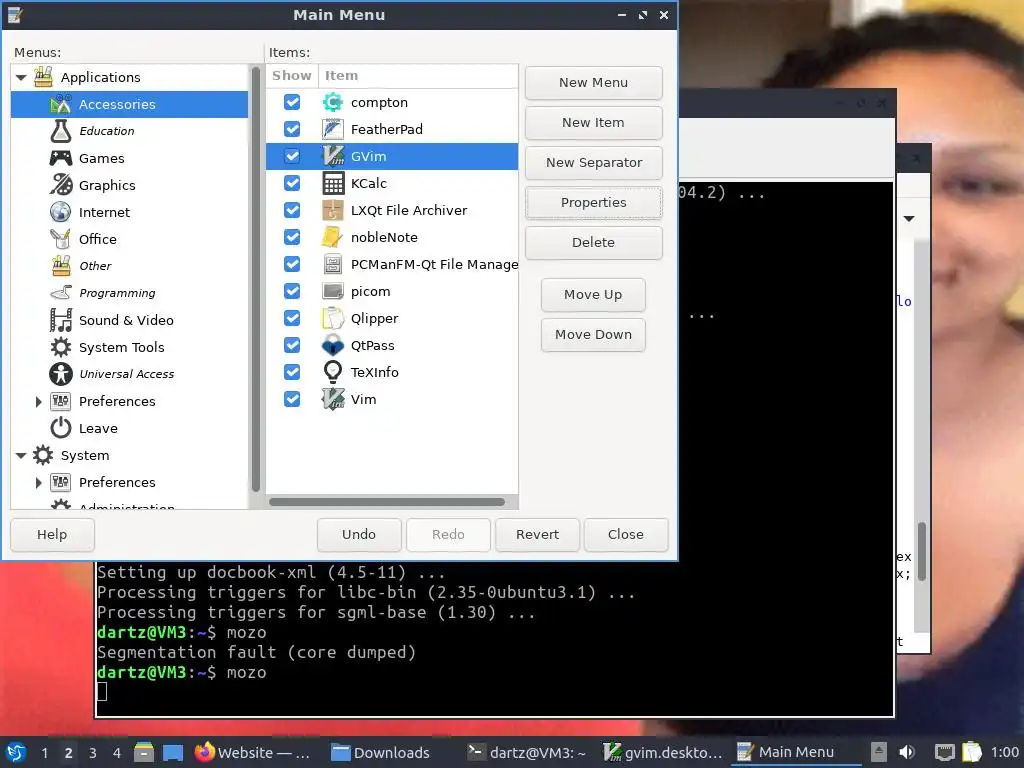Click the Games controller icon

pos(61,158)
